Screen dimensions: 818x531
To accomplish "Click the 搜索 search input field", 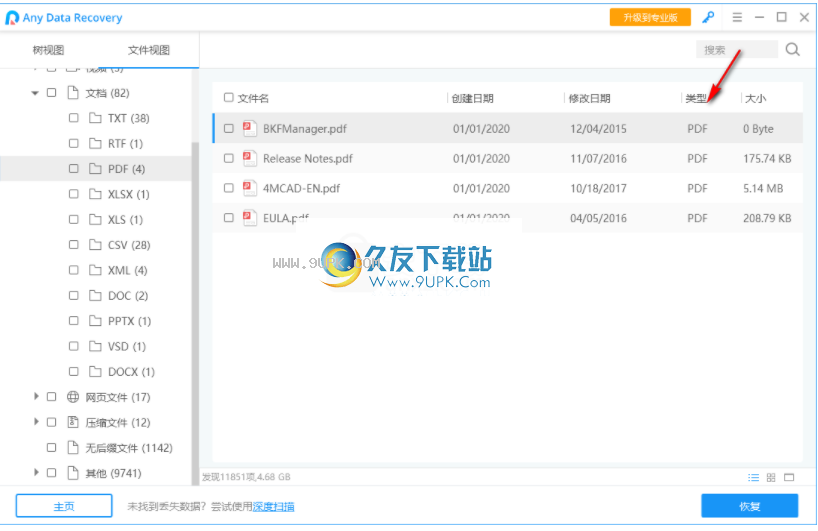I will (737, 50).
